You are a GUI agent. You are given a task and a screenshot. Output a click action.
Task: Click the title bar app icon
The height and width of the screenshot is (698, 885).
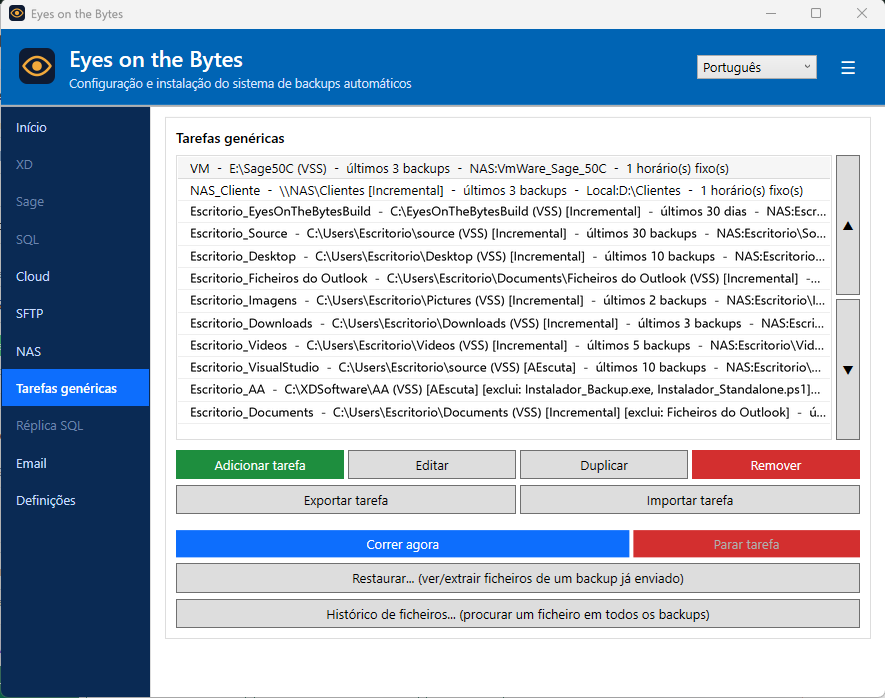pos(17,14)
